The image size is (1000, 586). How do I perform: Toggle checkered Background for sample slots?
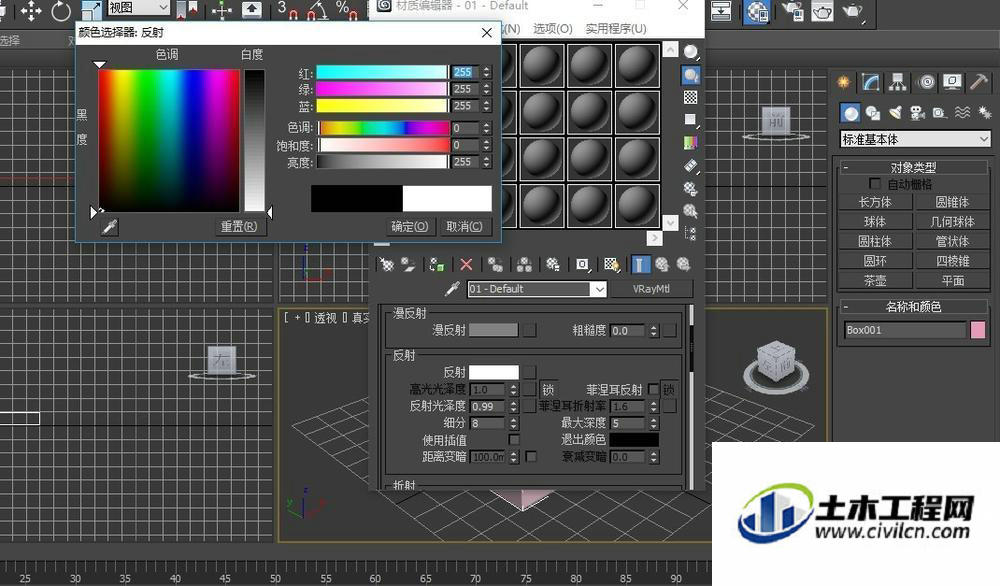691,98
